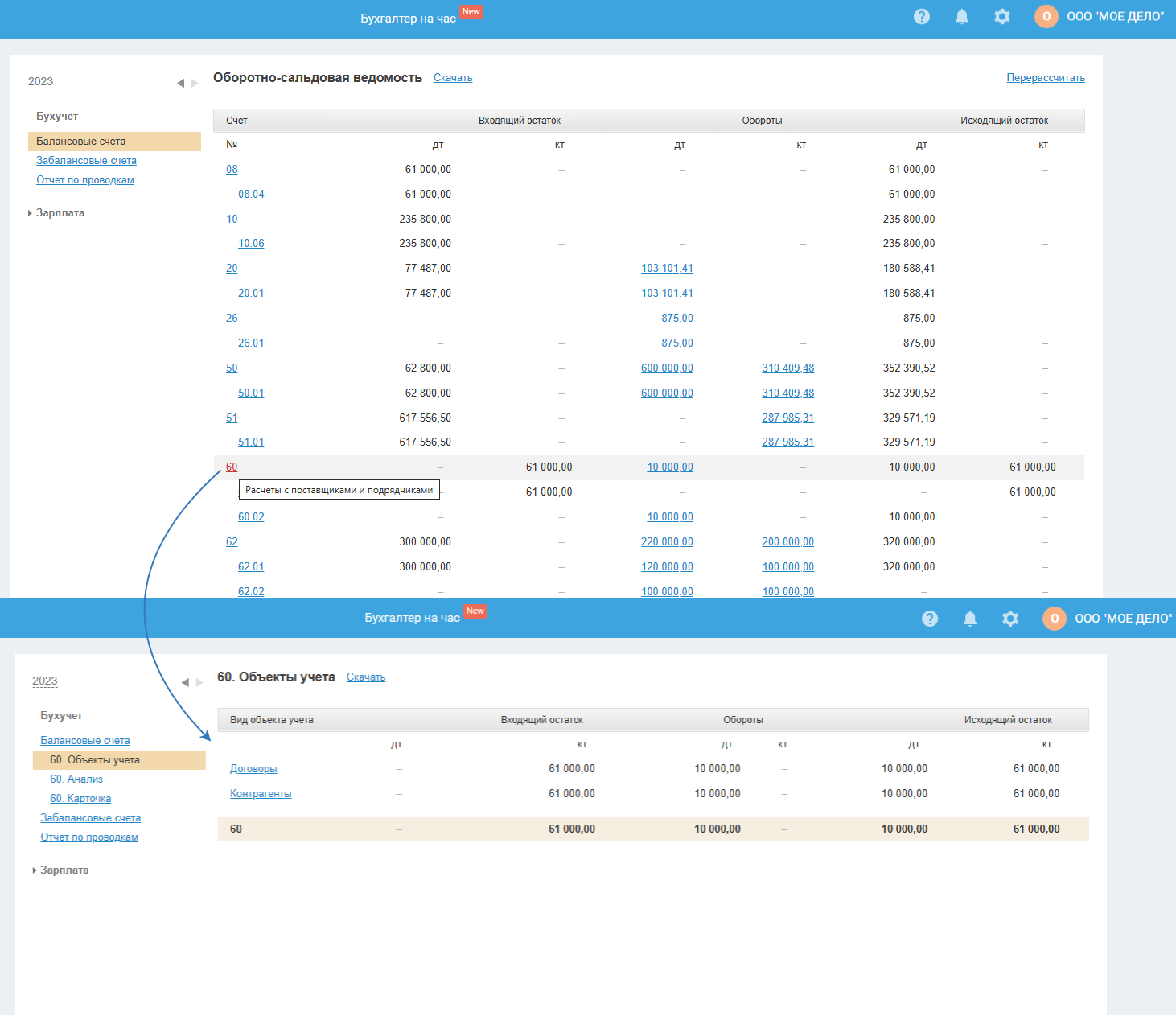
Task: Open debit turnover 220 000,00 for account 62
Action: (667, 542)
